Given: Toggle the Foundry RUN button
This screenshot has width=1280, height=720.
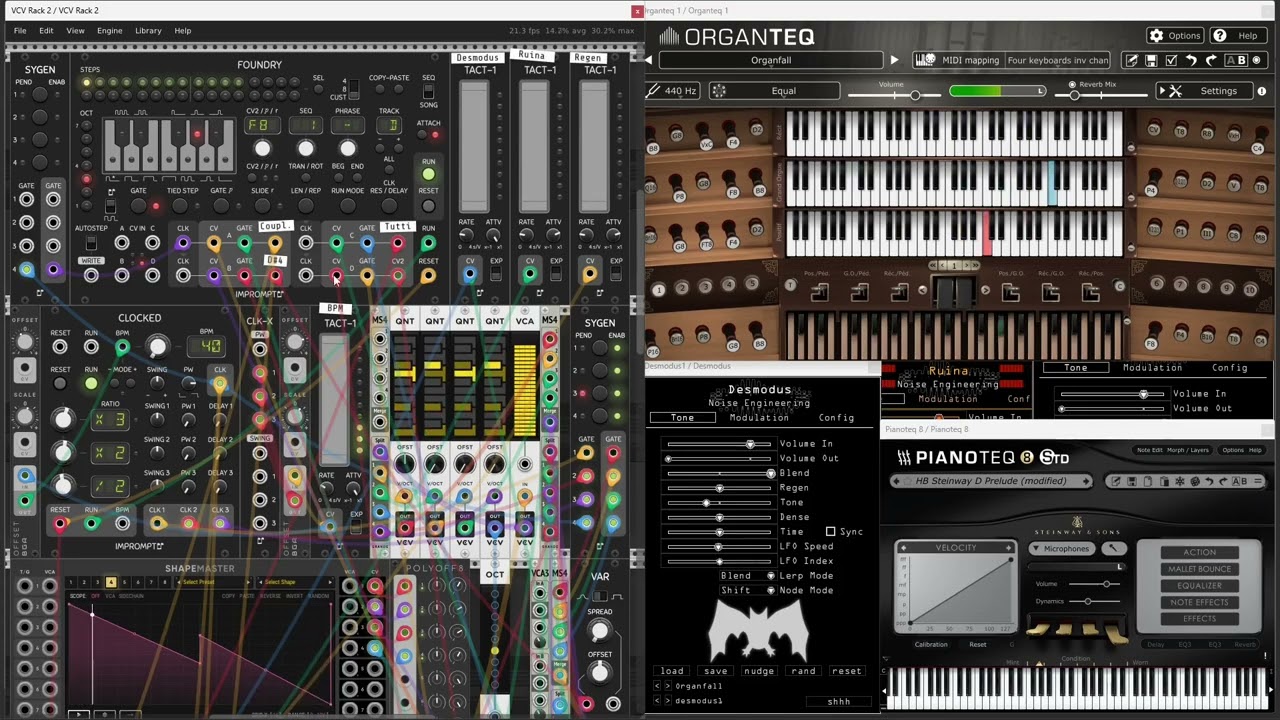Looking at the screenshot, I should coord(428,175).
